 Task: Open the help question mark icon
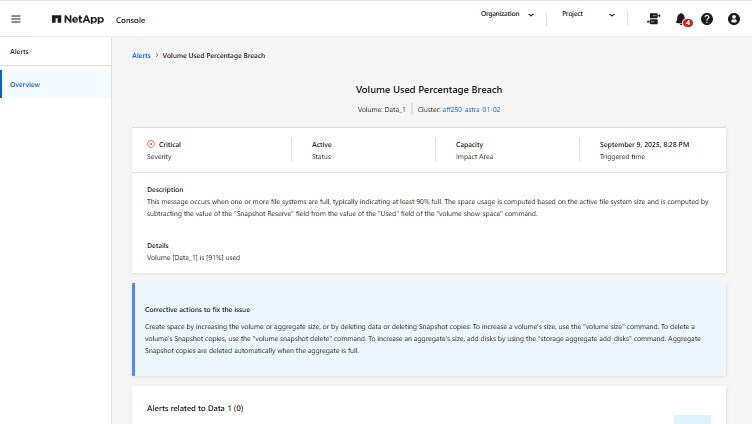(x=707, y=19)
